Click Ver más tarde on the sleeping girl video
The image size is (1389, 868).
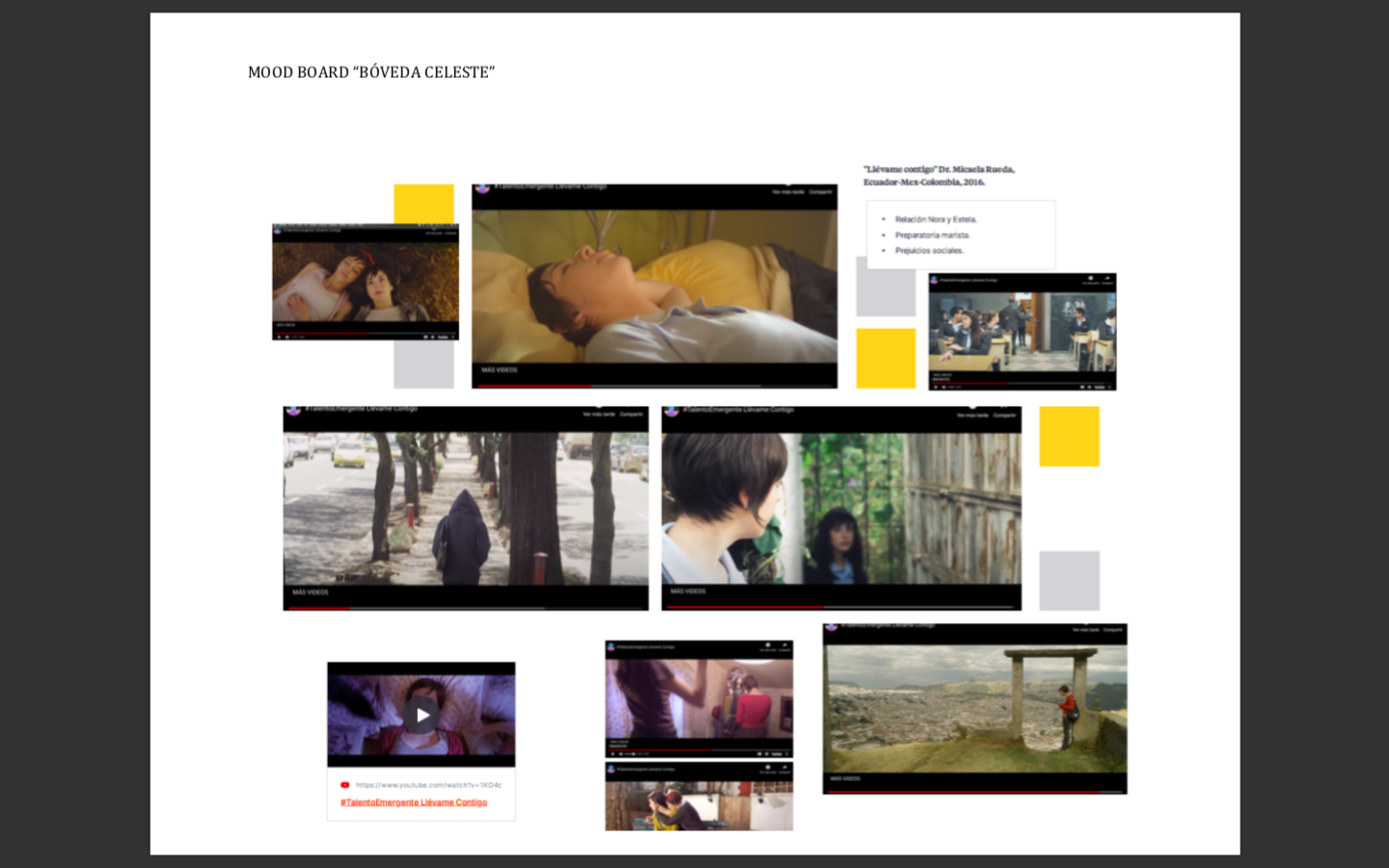coord(788,192)
